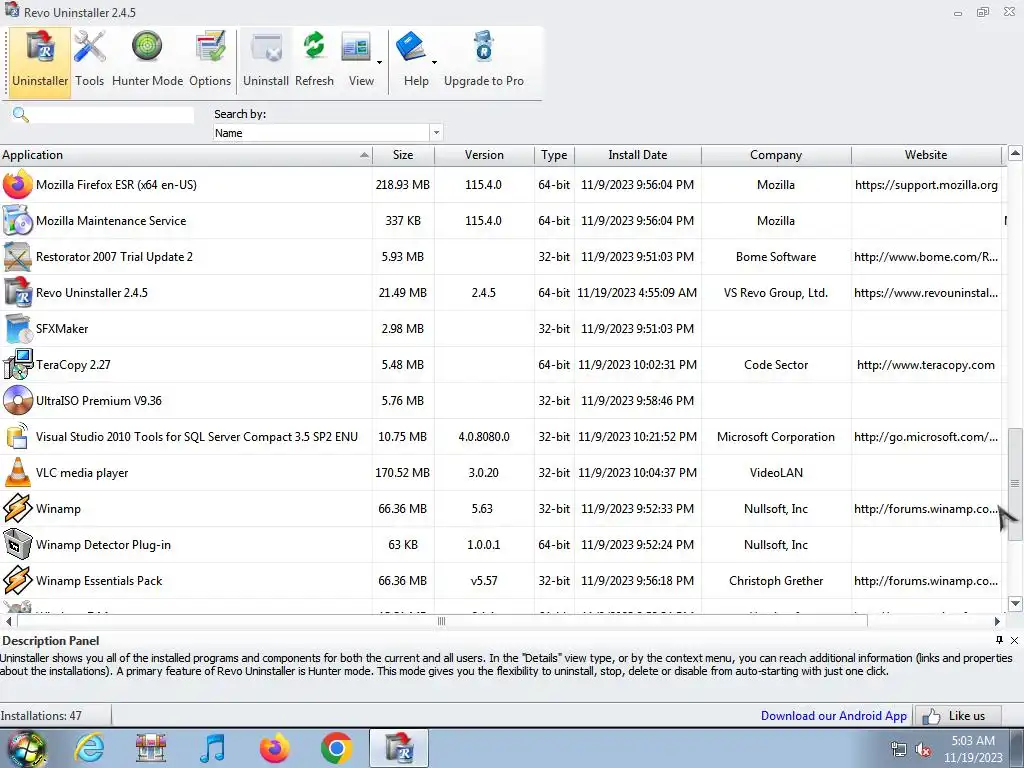1024x768 pixels.
Task: Select the Winamp lightning icon
Action: (x=18, y=509)
